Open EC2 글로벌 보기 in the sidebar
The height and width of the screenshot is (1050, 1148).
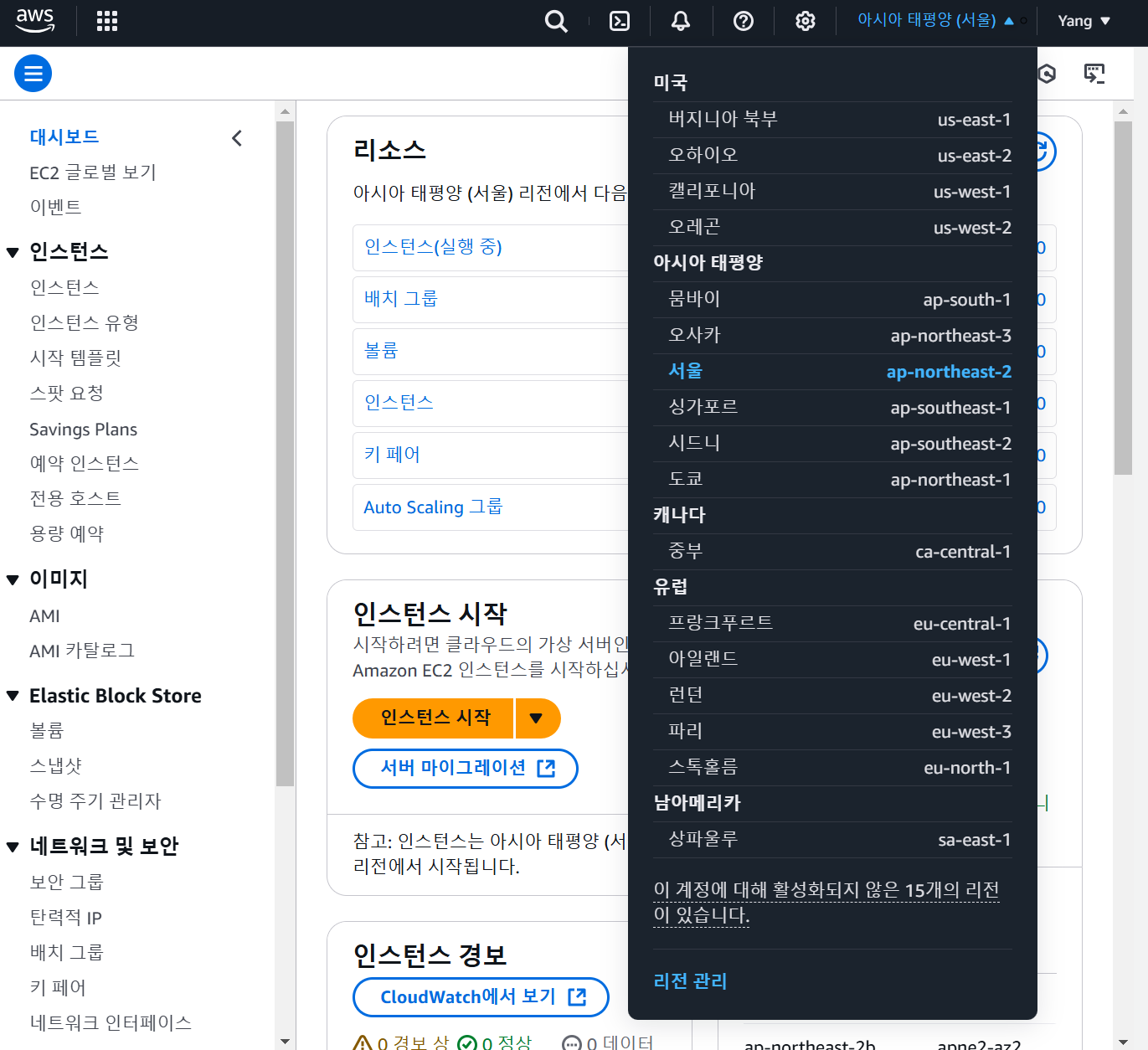(93, 172)
